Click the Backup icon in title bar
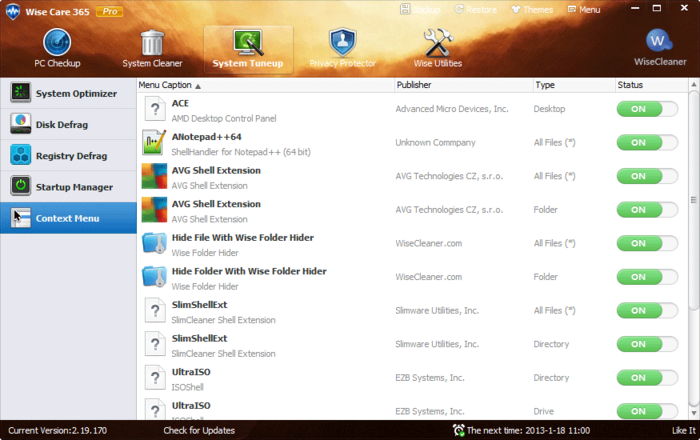Image resolution: width=700 pixels, height=440 pixels. coord(405,9)
